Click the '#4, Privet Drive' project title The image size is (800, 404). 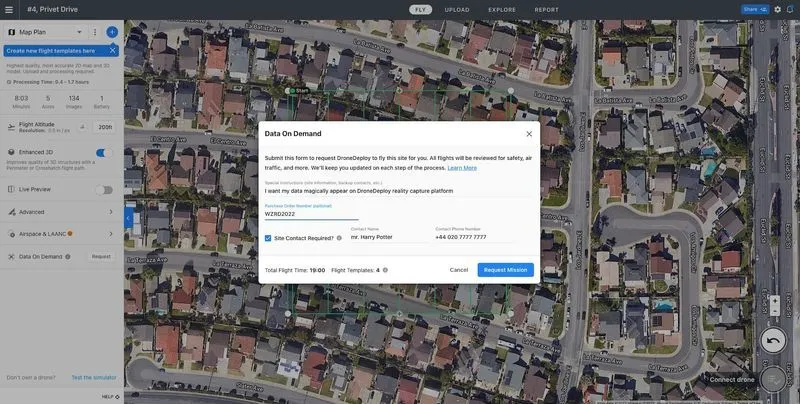click(52, 10)
